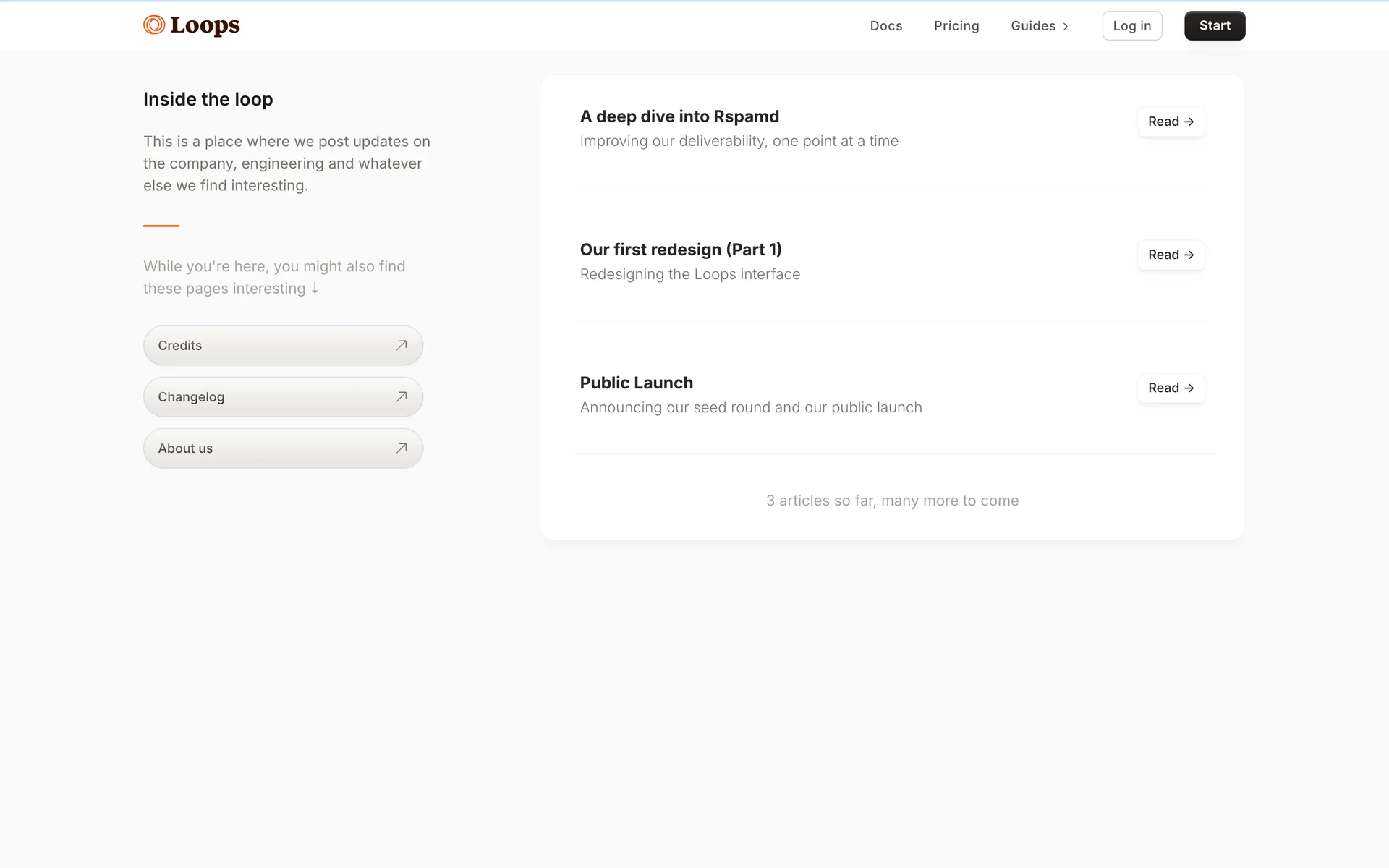Click the 'Public Launch' article title
This screenshot has height=868, width=1389.
pyautogui.click(x=636, y=383)
